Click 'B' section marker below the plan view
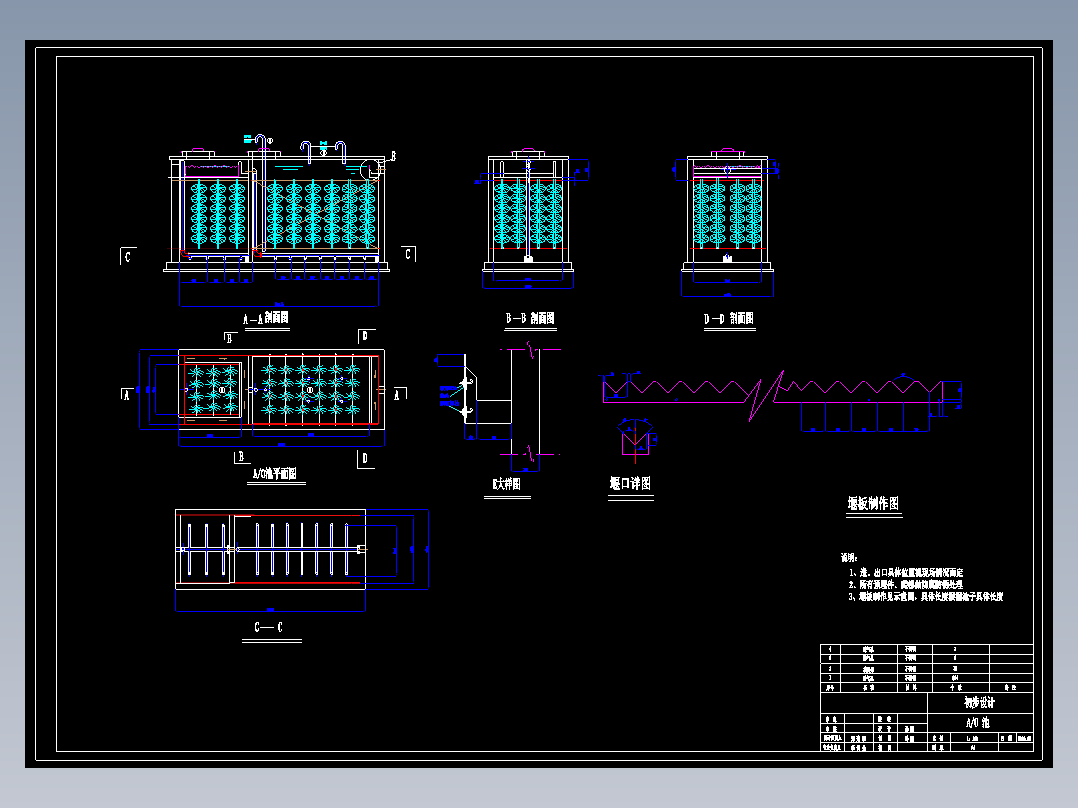 pyautogui.click(x=241, y=457)
